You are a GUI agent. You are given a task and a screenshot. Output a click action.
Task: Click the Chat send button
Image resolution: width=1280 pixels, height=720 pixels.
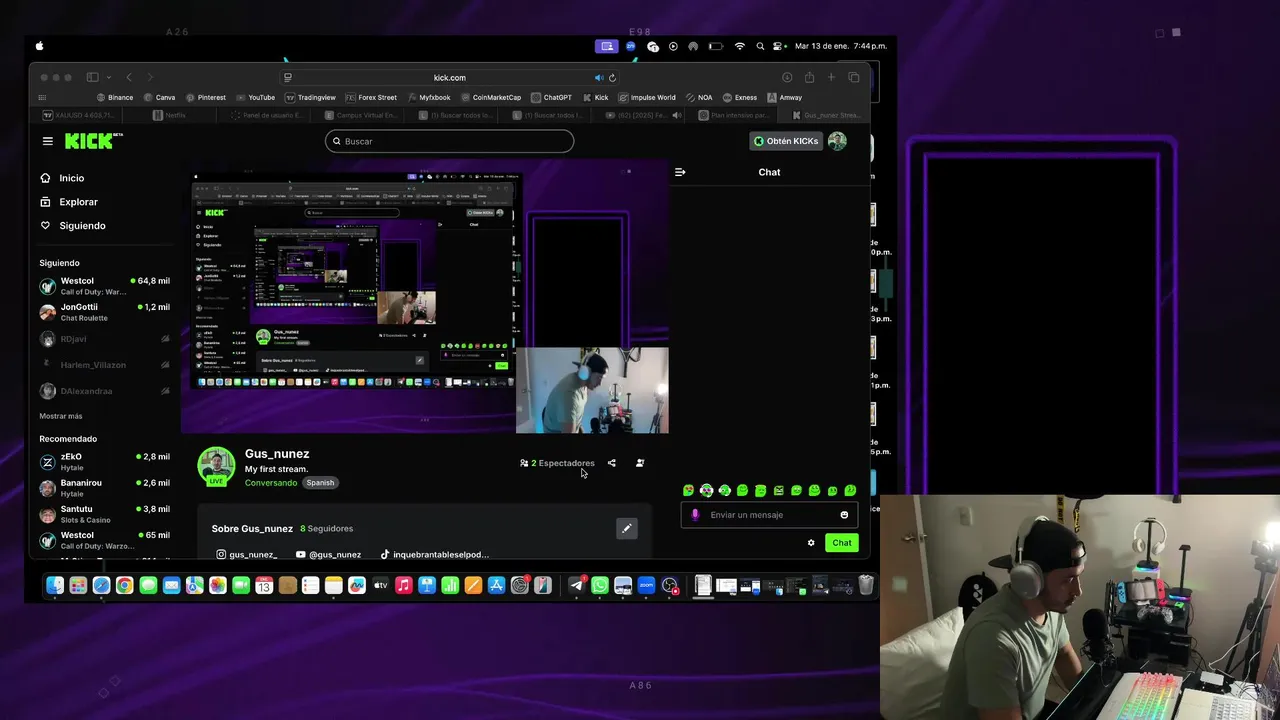842,543
